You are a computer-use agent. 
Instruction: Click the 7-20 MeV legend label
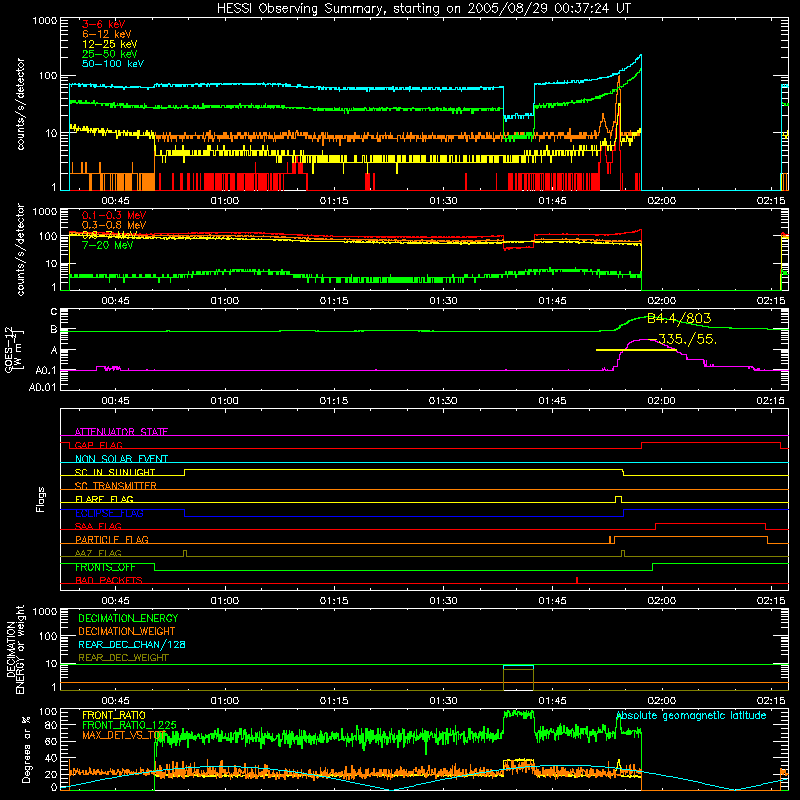108,245
